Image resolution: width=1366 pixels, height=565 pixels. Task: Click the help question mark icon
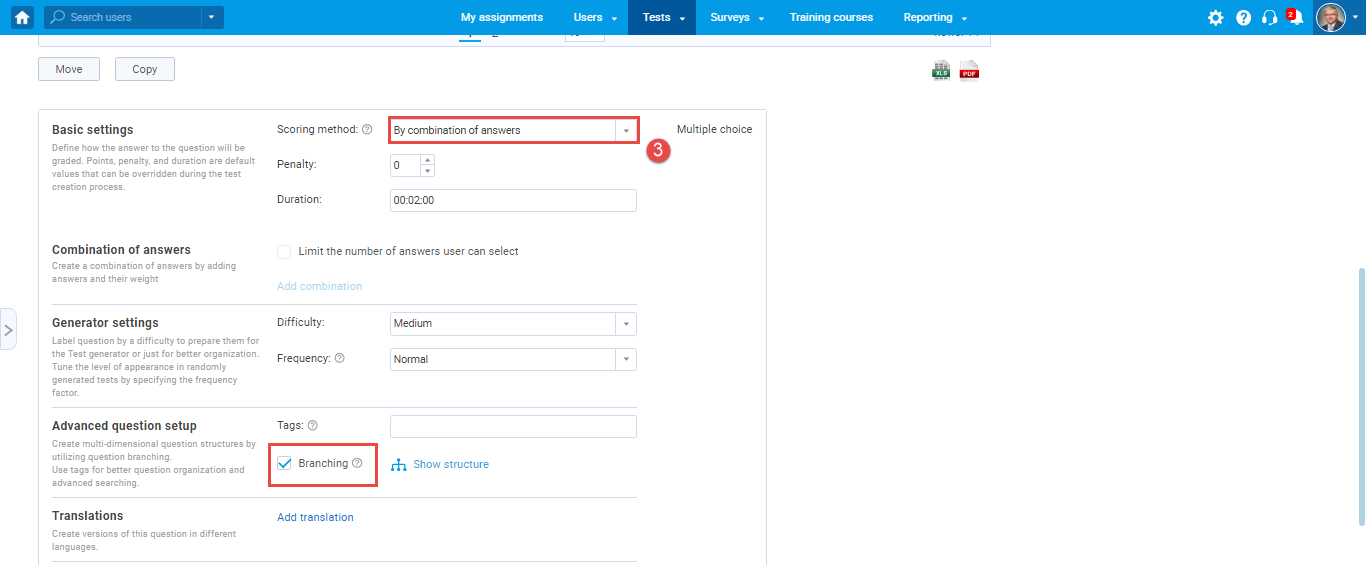1243,18
